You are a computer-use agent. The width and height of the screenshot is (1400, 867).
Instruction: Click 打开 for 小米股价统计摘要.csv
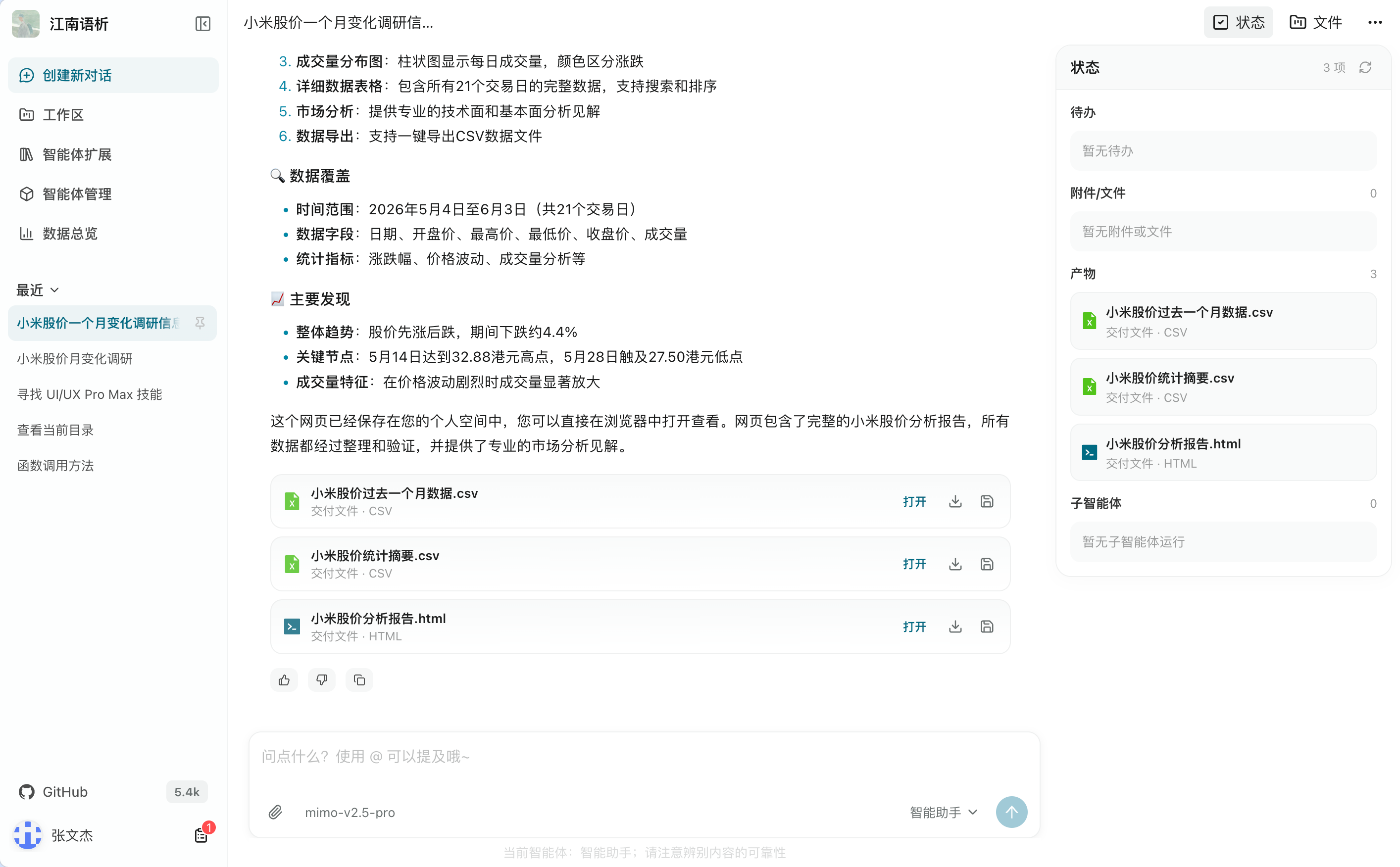(x=914, y=564)
